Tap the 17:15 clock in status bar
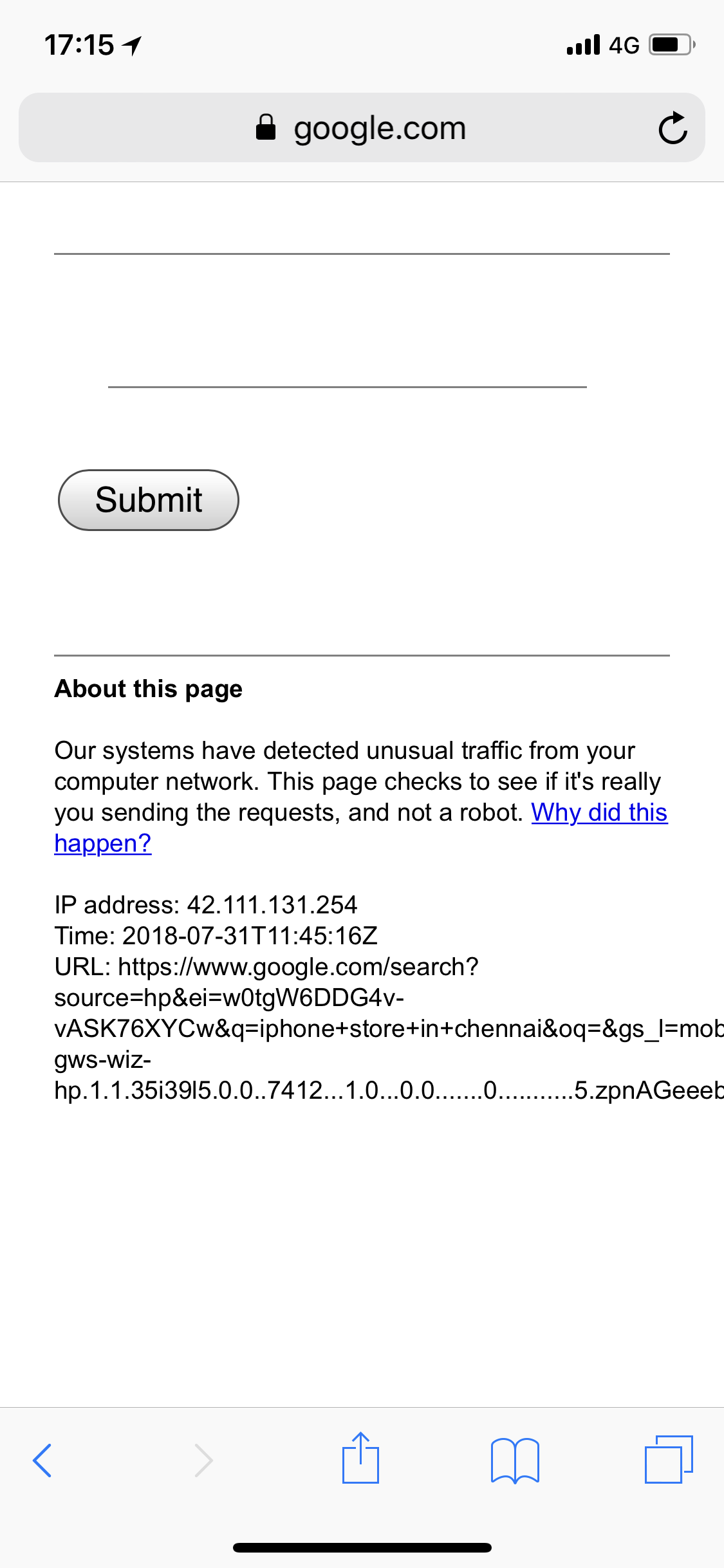 (79, 45)
